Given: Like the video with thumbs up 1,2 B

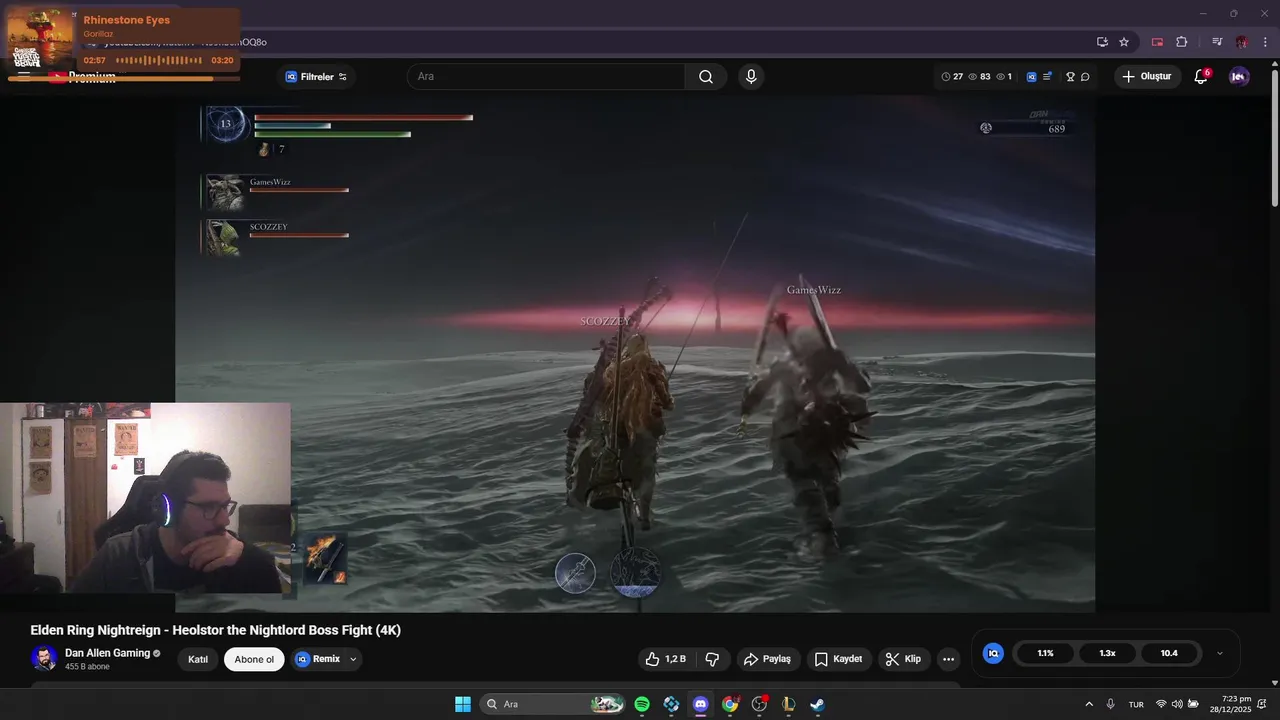Looking at the screenshot, I should pos(665,659).
